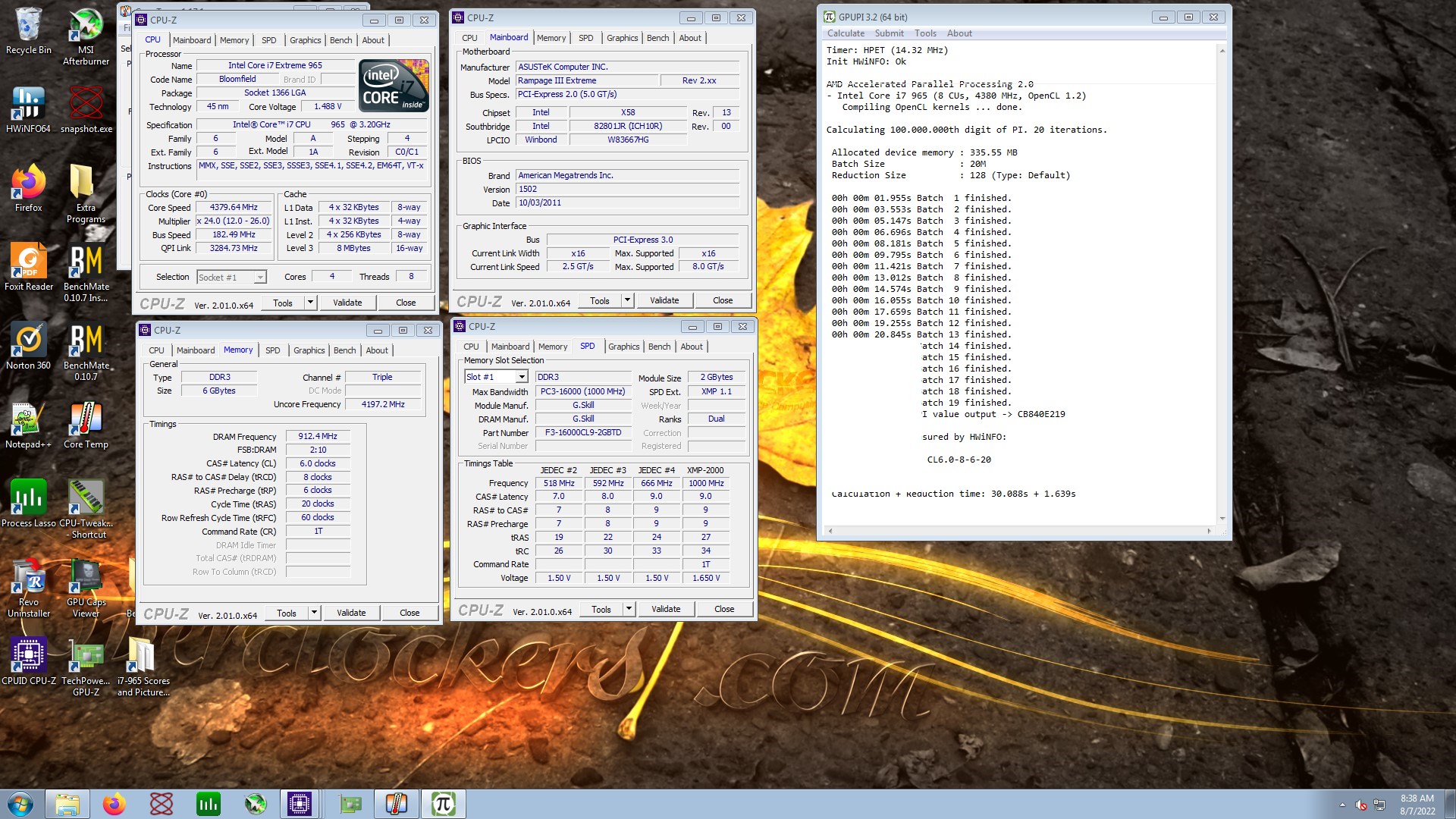Screen dimensions: 1456x819
Task: Open the HWiNFO64 desktop shortcut
Action: pos(28,110)
